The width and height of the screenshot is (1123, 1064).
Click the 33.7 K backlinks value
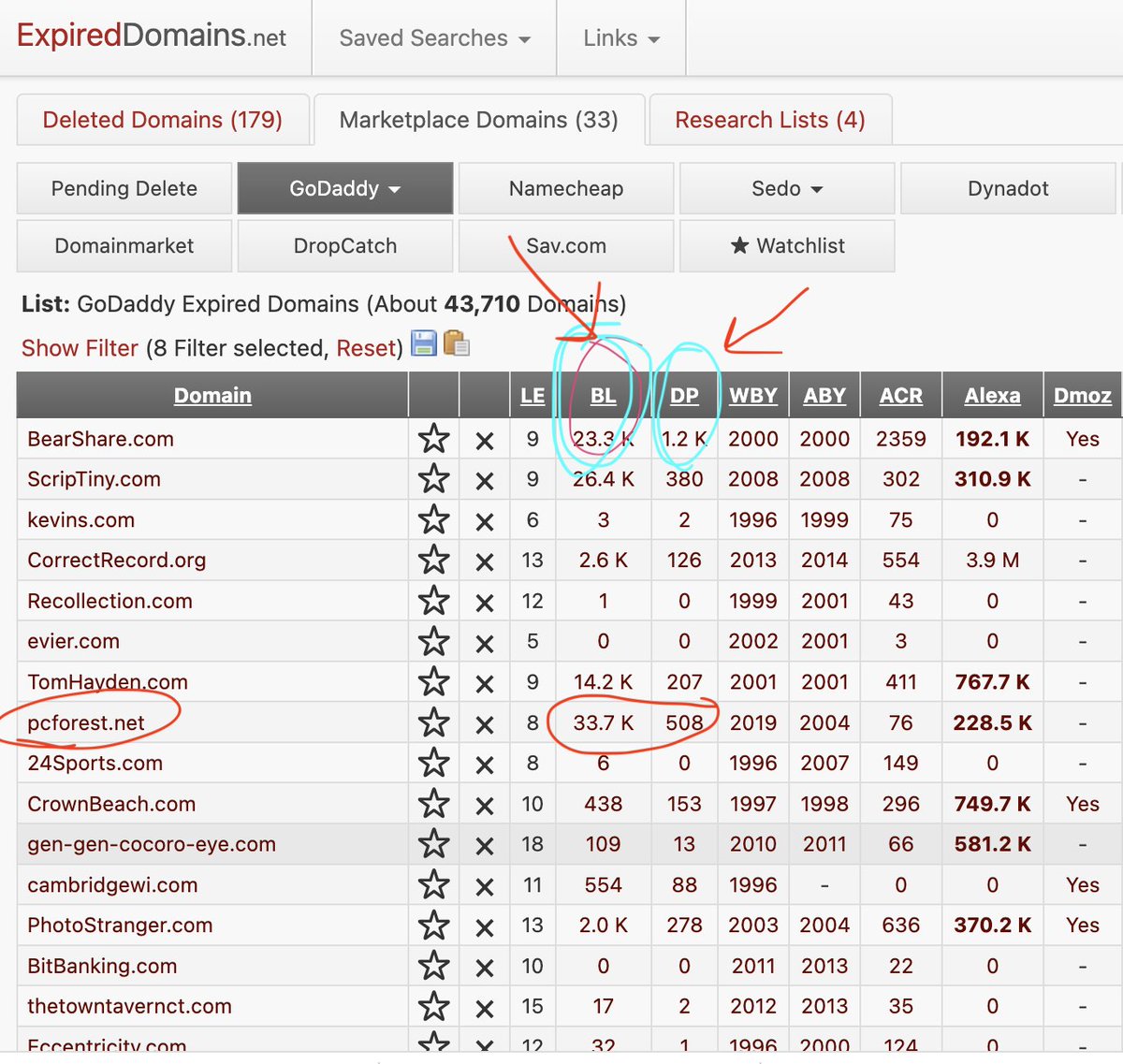tap(604, 722)
